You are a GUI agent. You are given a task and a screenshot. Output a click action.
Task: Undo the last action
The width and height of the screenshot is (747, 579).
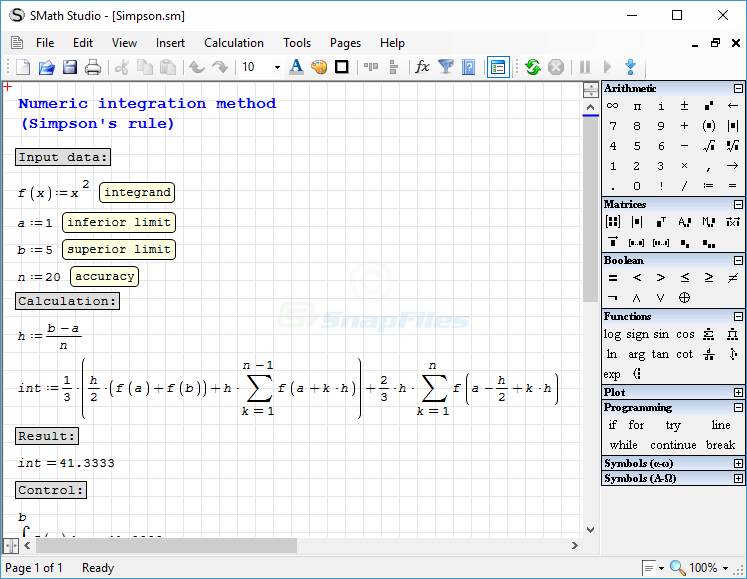click(197, 67)
